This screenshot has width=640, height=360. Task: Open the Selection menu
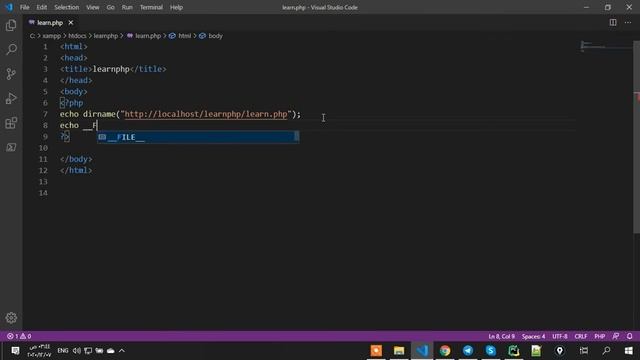click(67, 7)
